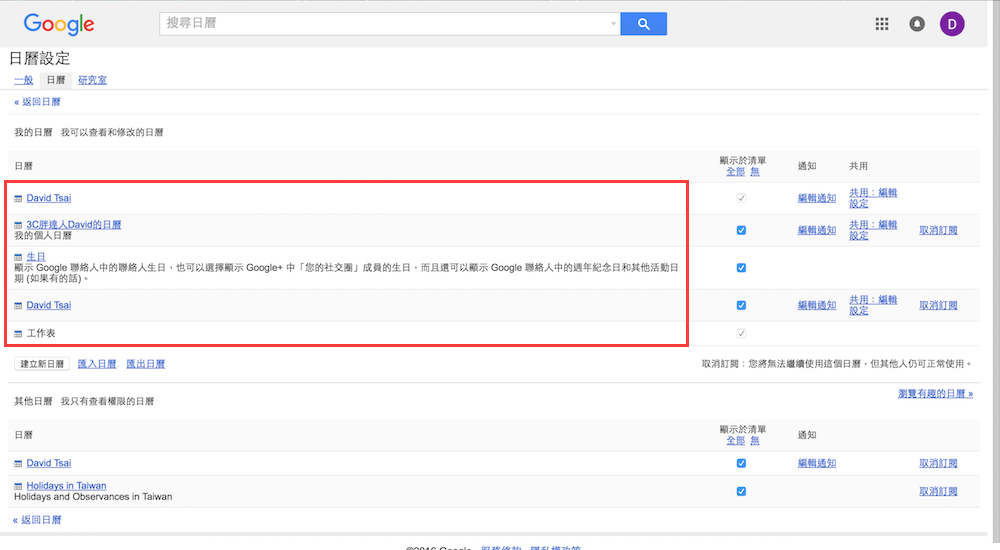Open the Google apps grid

pyautogui.click(x=882, y=24)
